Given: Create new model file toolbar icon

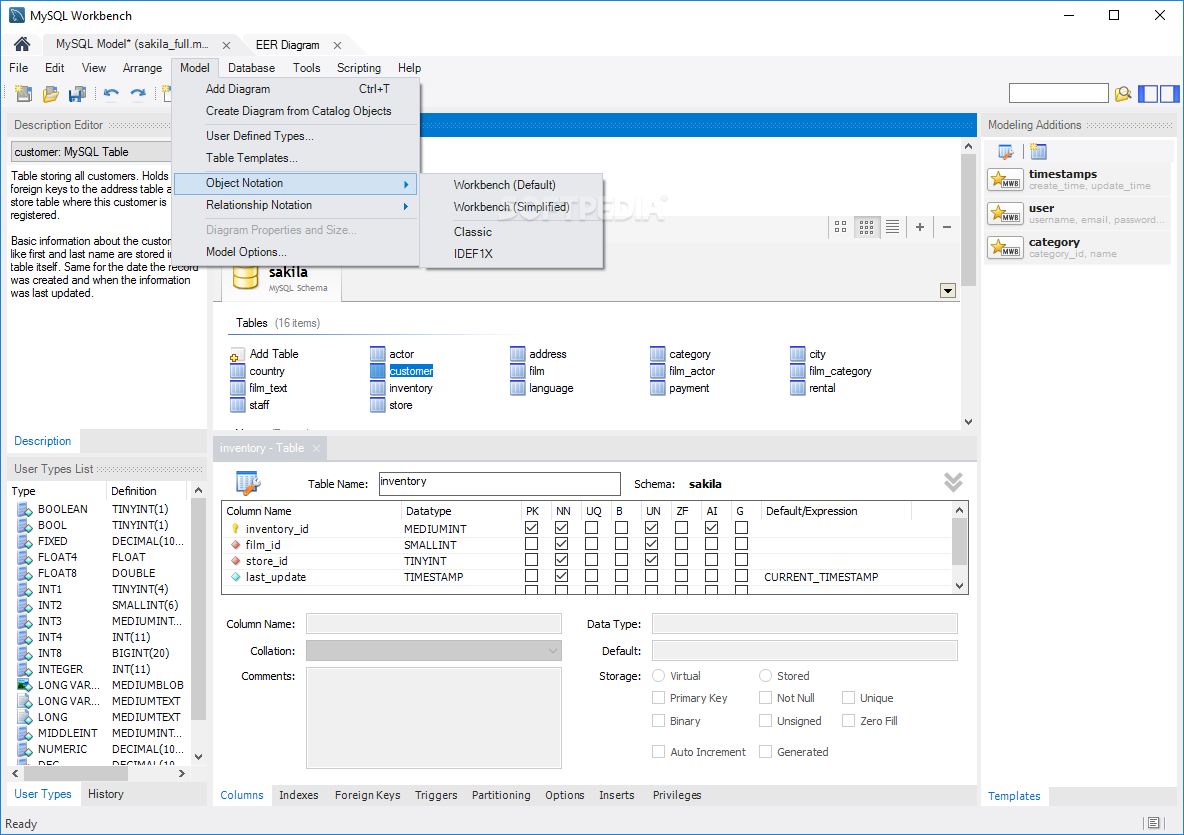Looking at the screenshot, I should point(23,94).
